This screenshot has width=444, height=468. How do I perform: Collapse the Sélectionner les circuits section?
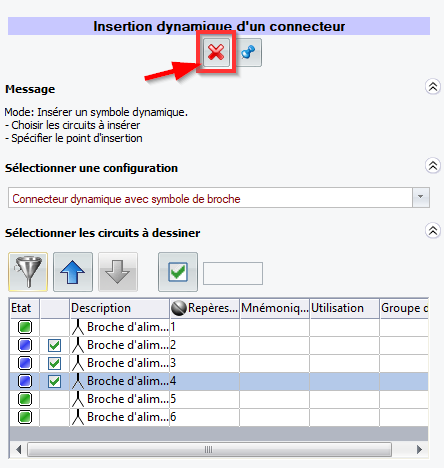(x=433, y=230)
